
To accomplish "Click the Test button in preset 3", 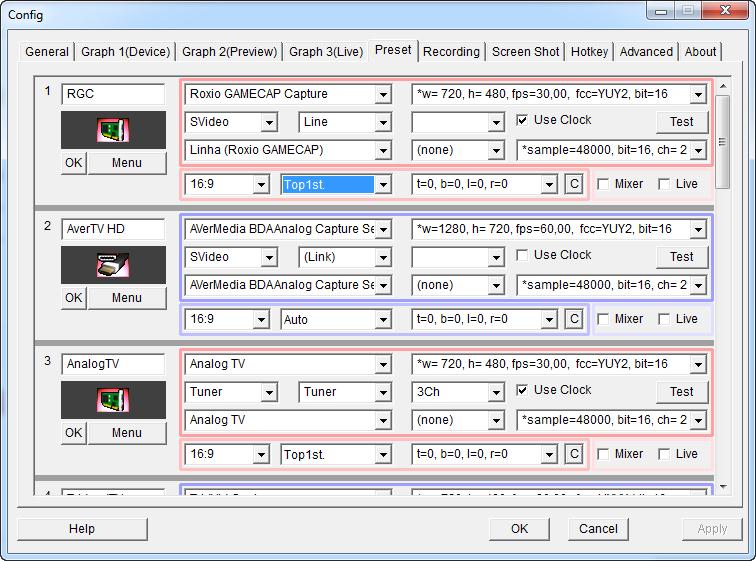I will (682, 392).
